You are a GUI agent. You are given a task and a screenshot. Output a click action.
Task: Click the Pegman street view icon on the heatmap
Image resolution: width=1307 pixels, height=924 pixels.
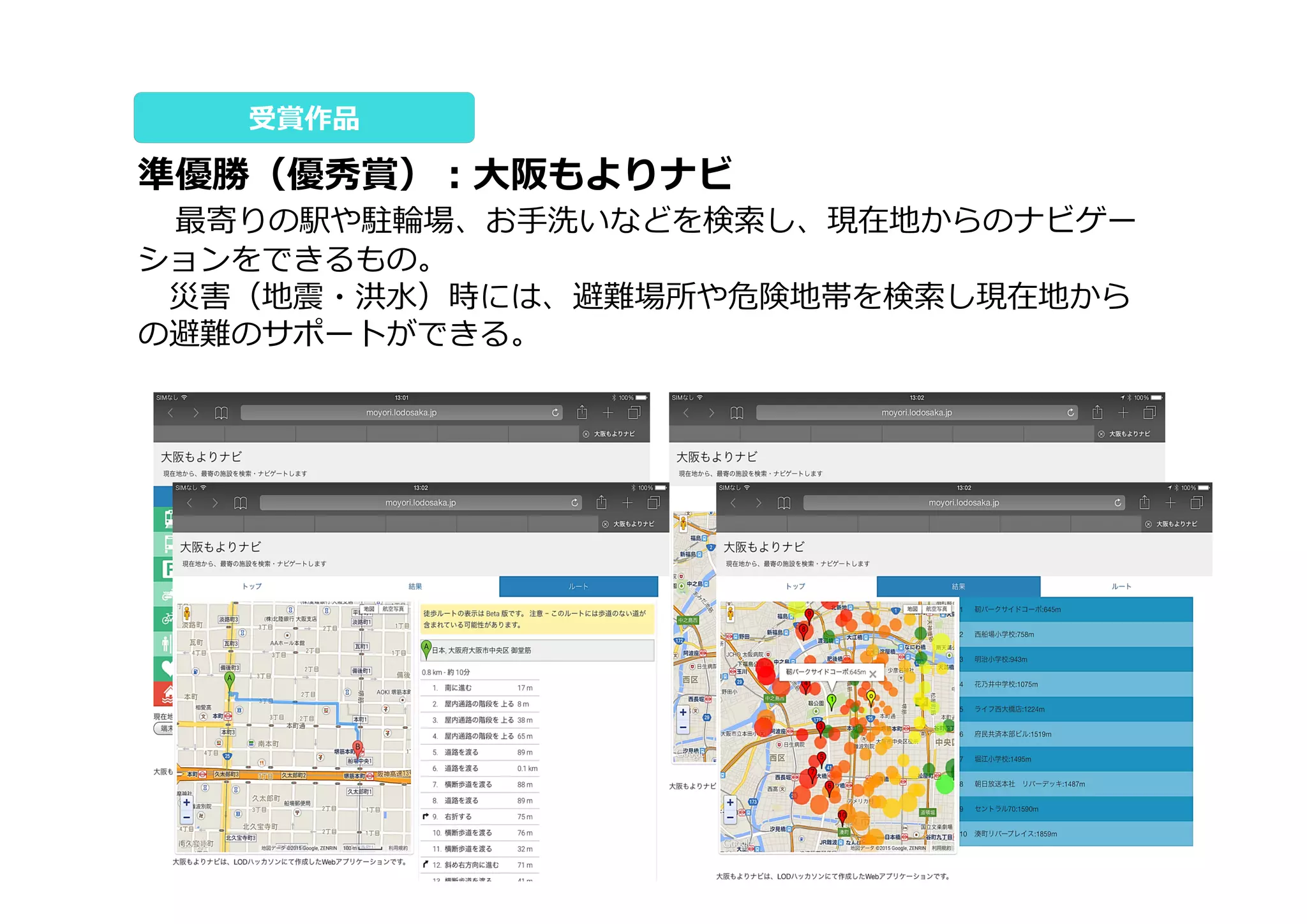[x=730, y=613]
